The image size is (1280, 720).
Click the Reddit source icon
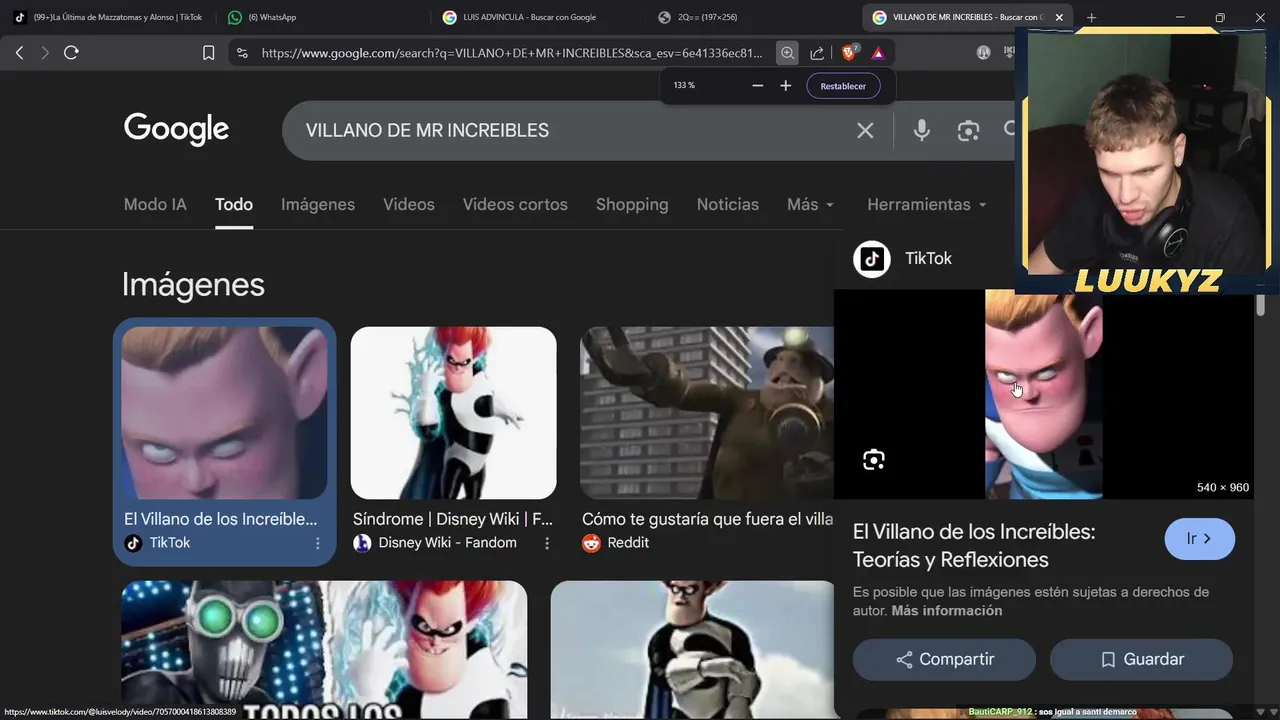click(x=591, y=543)
